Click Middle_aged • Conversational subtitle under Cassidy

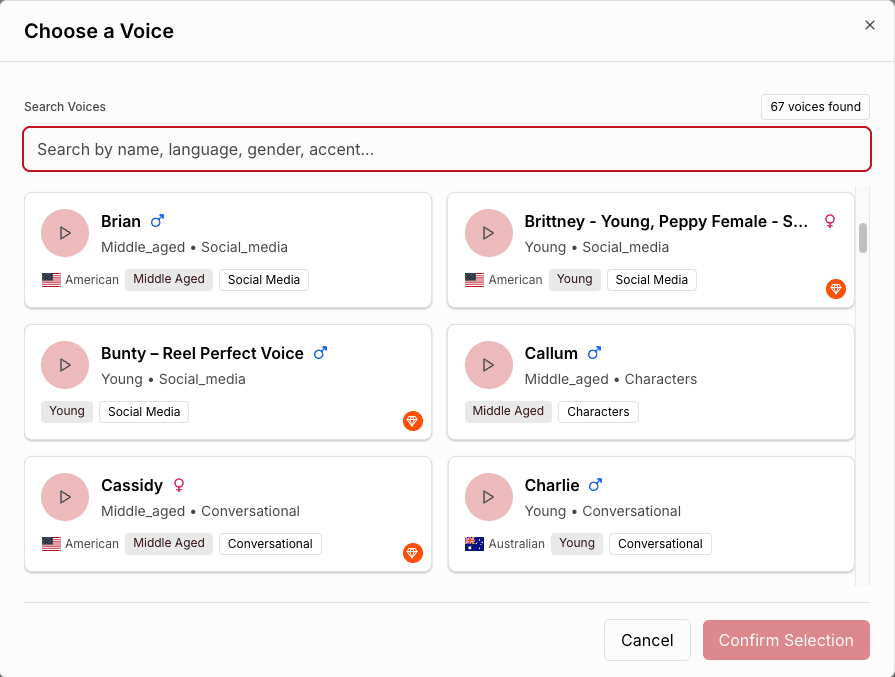(200, 511)
